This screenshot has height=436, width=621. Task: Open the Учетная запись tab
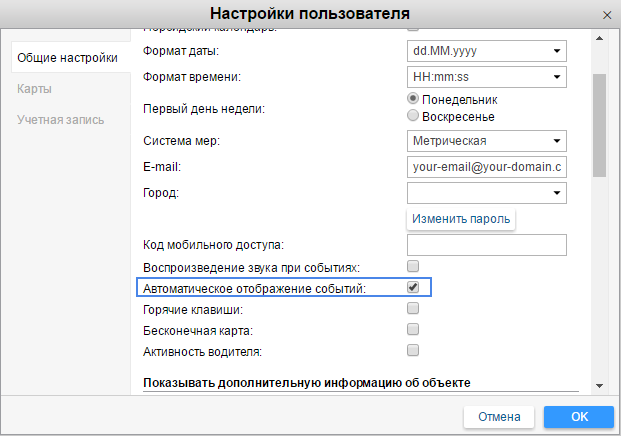(x=60, y=120)
